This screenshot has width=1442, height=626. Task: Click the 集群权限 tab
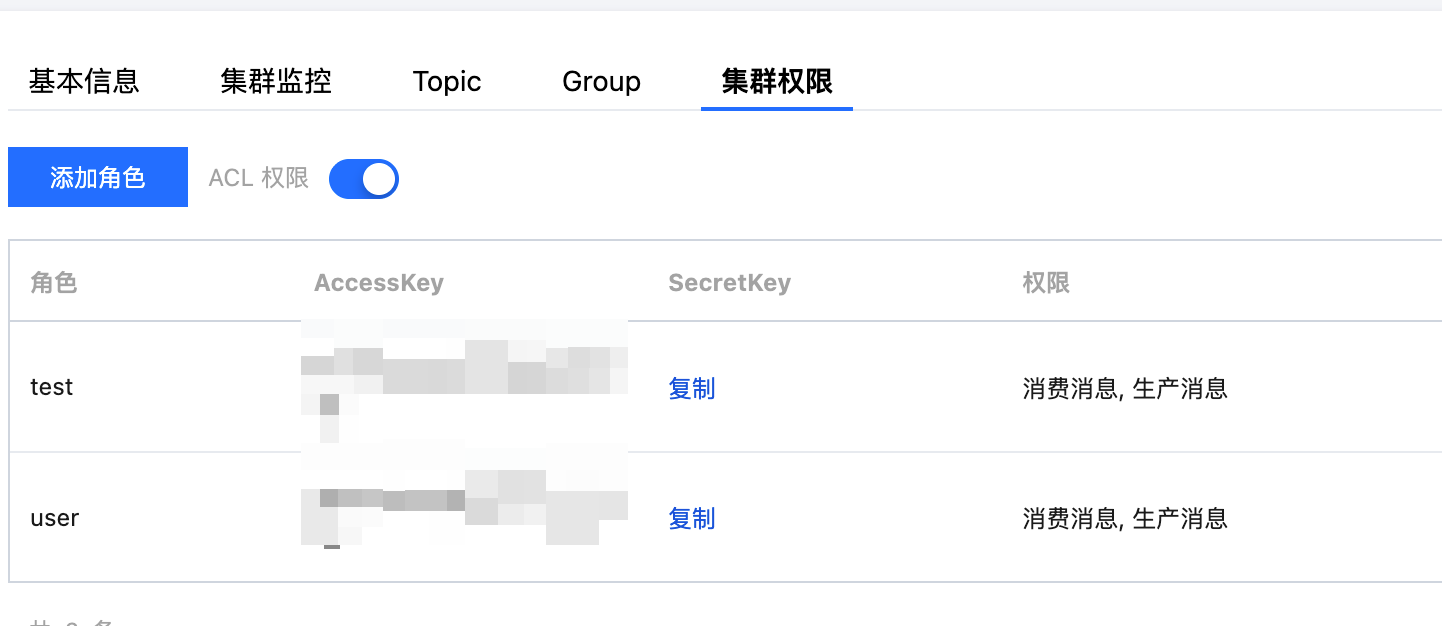pos(777,81)
